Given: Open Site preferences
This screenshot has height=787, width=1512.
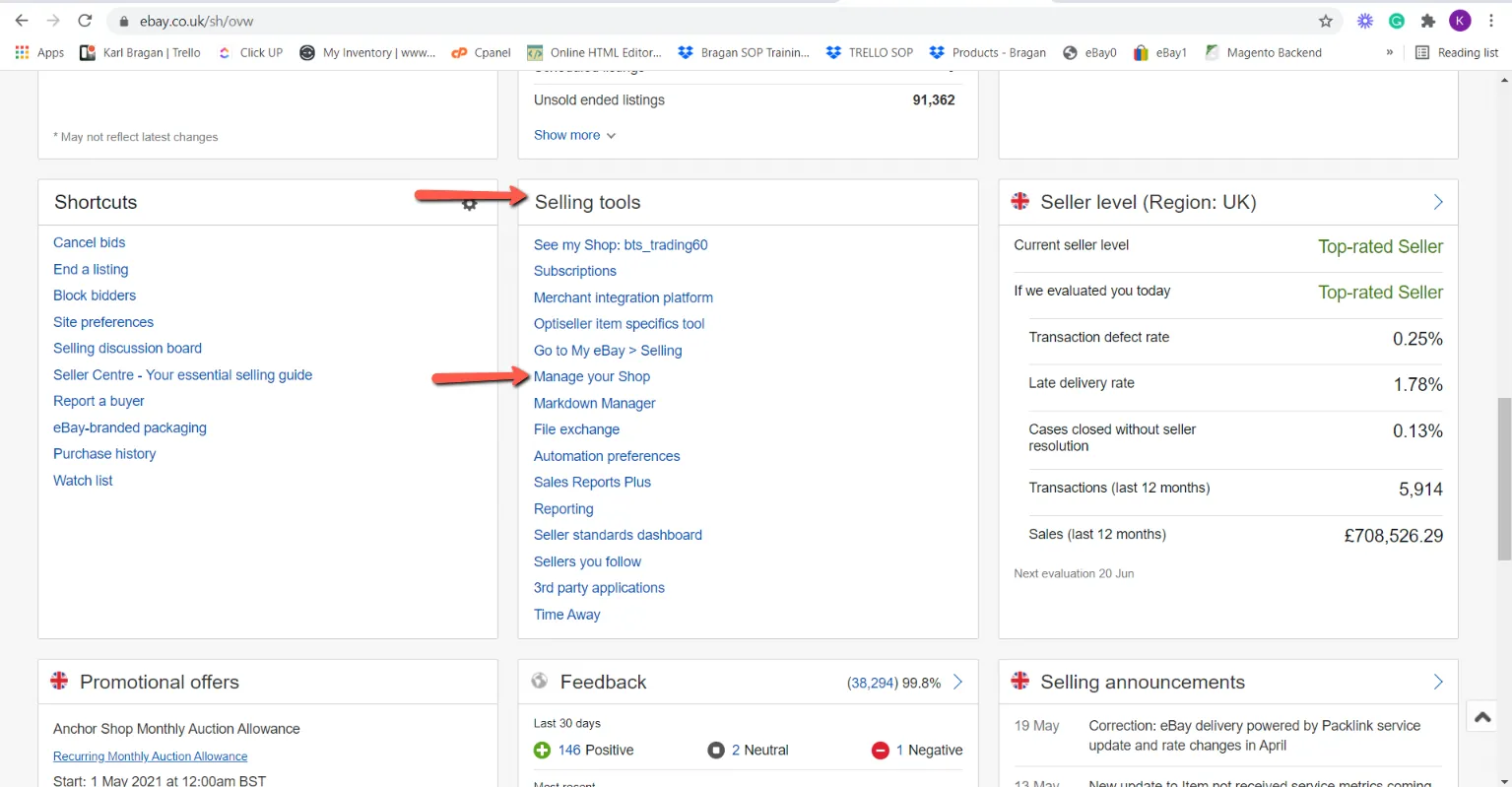Looking at the screenshot, I should click(103, 322).
